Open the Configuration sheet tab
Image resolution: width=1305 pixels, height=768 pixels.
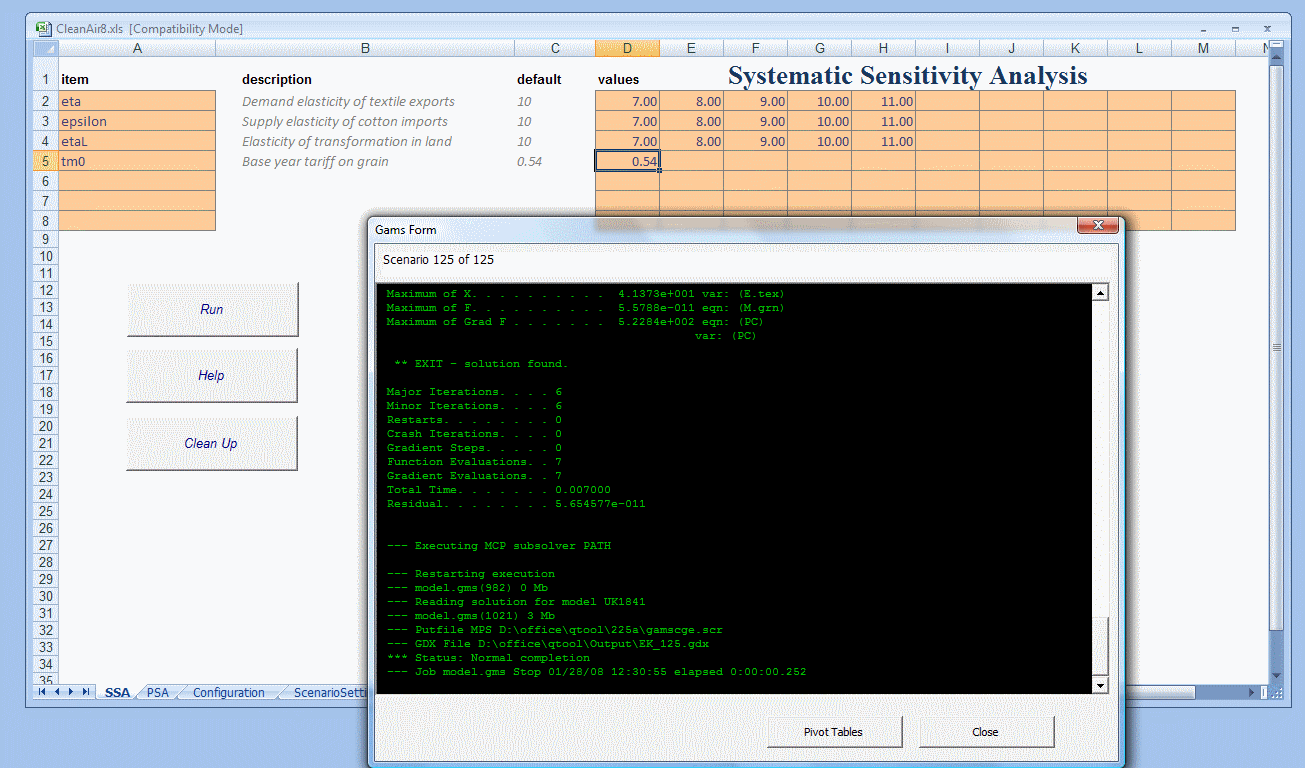(x=228, y=692)
